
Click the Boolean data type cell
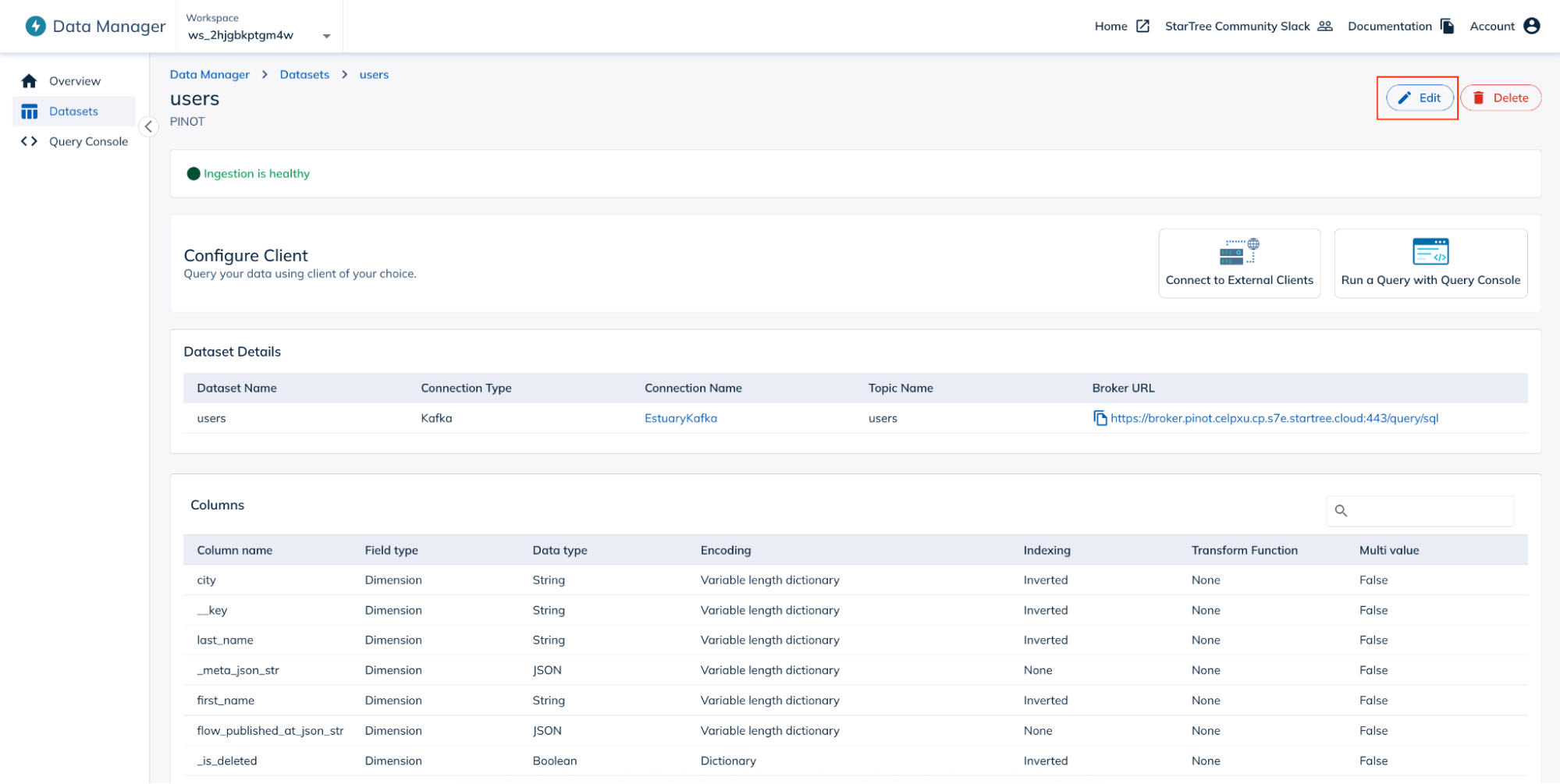pos(554,761)
